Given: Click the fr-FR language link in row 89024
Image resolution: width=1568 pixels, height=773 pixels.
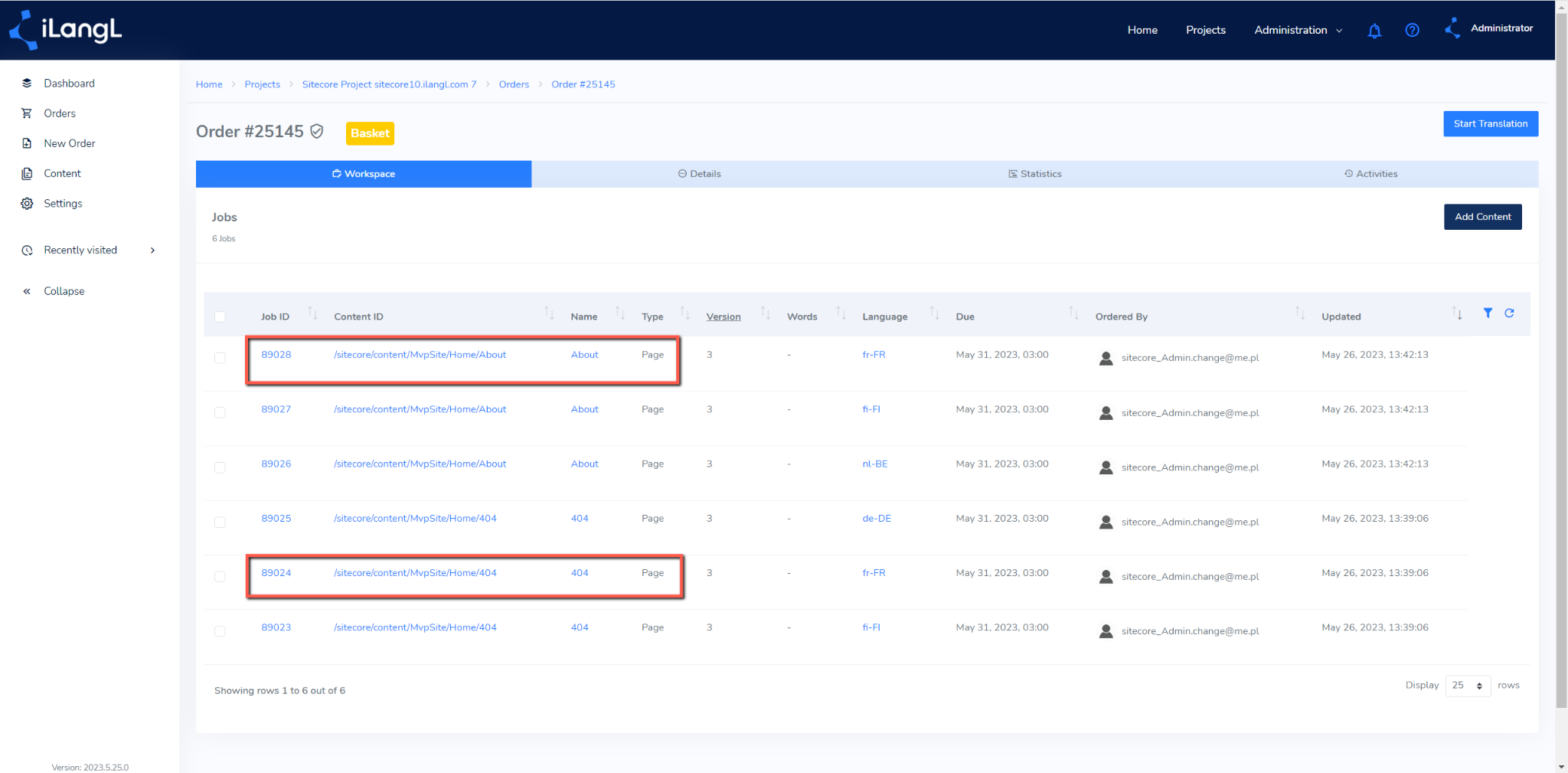Looking at the screenshot, I should (x=874, y=573).
